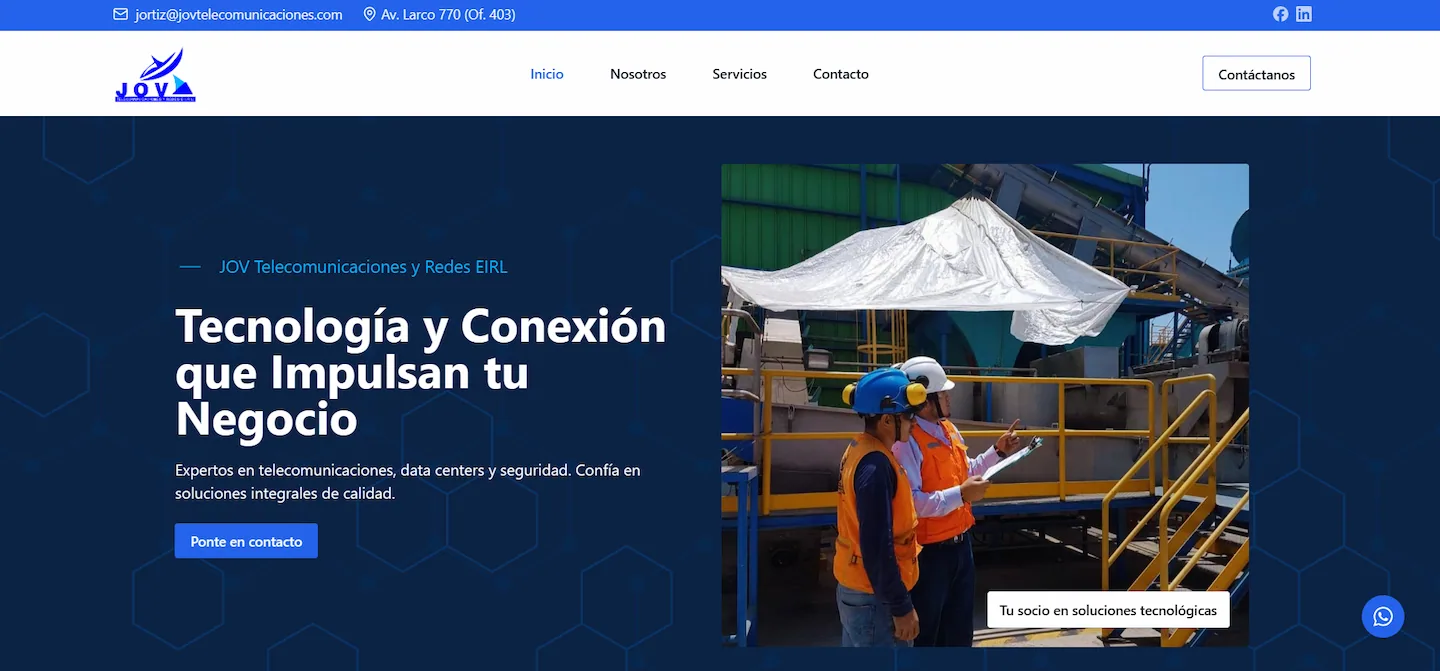Screen dimensions: 1440x671
Task: Click the jortiz@jovtelecomunicaciones.com email address
Action: pos(239,15)
